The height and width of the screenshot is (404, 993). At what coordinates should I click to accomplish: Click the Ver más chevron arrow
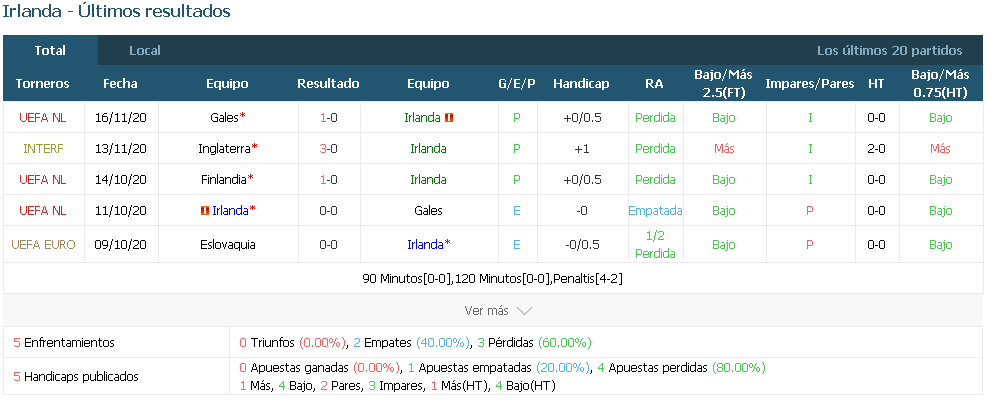click(x=524, y=311)
